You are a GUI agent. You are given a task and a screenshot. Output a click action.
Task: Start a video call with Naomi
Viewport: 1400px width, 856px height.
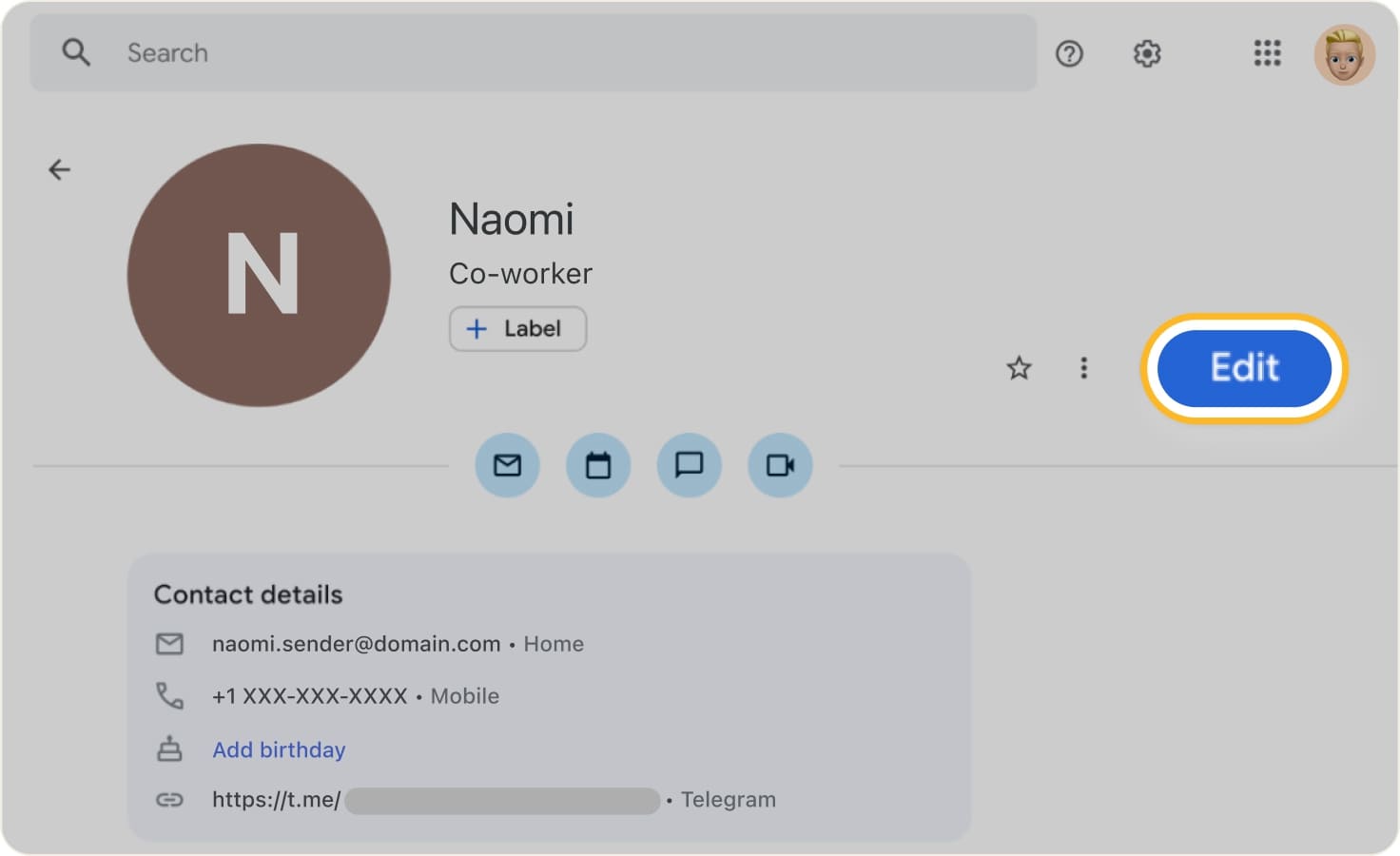point(779,465)
